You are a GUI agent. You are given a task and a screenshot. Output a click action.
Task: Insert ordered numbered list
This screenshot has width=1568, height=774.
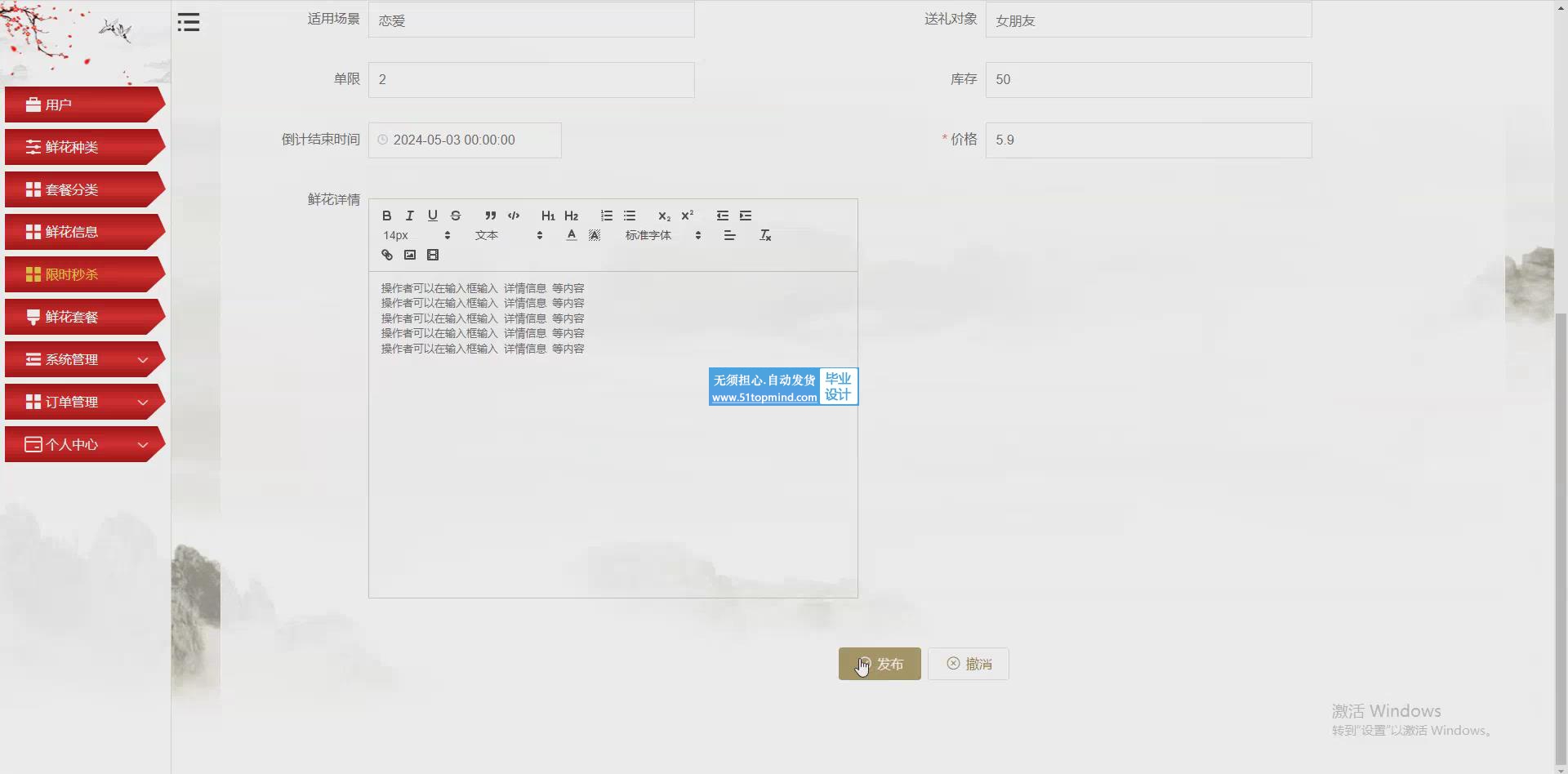coord(606,216)
